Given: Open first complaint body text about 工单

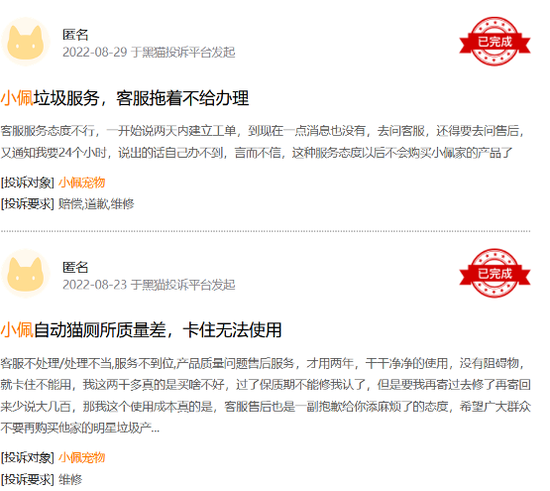Looking at the screenshot, I should pyautogui.click(x=262, y=142).
